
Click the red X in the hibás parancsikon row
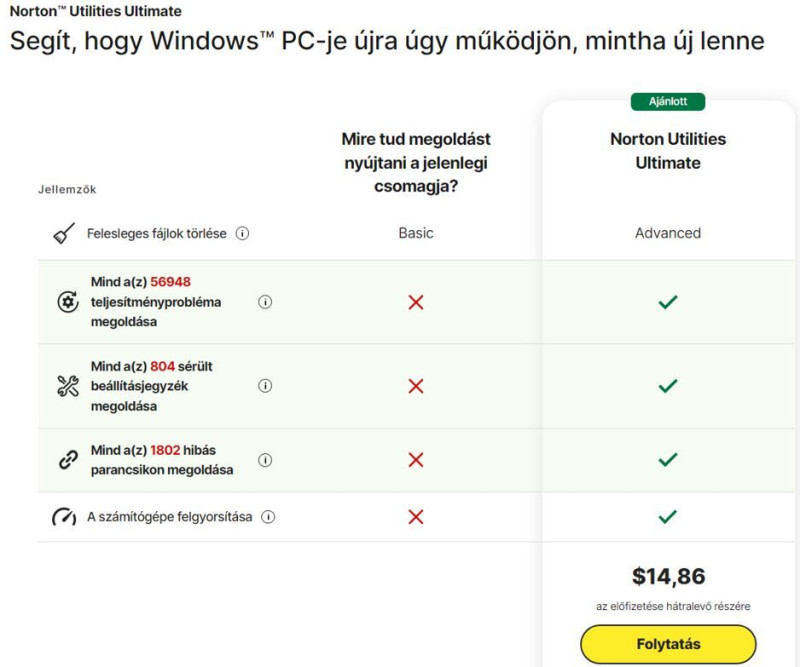click(416, 460)
